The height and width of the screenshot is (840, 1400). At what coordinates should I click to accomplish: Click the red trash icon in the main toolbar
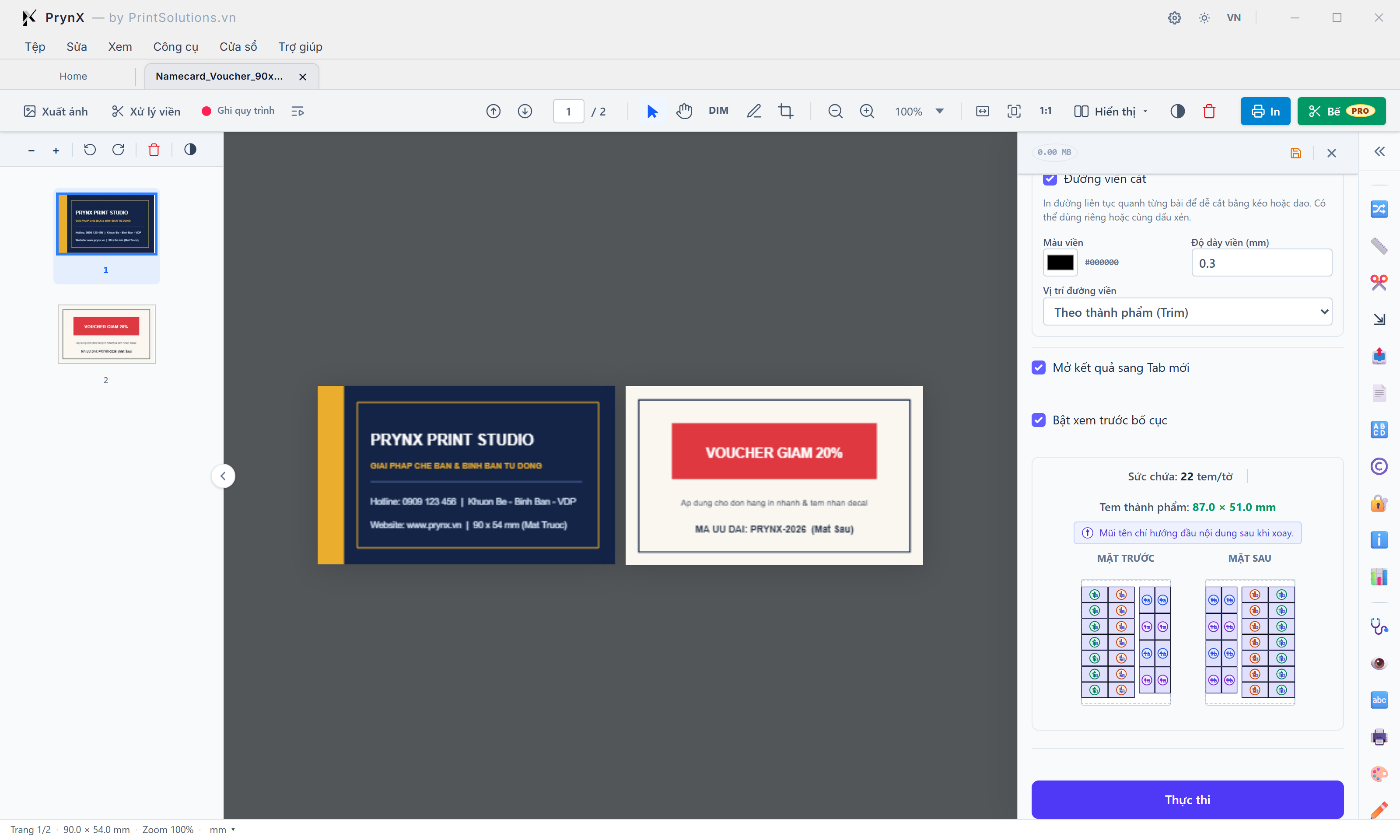click(x=1209, y=112)
